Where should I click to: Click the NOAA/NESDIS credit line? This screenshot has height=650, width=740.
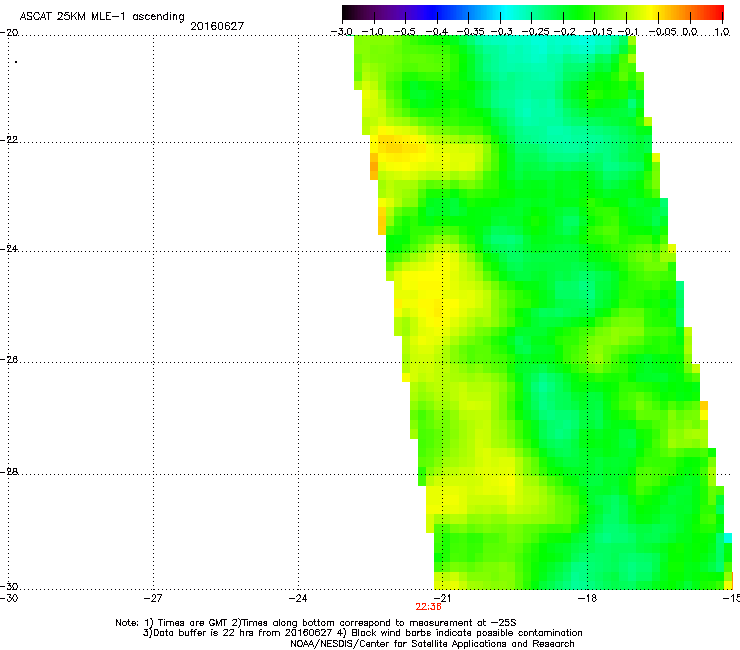432,644
